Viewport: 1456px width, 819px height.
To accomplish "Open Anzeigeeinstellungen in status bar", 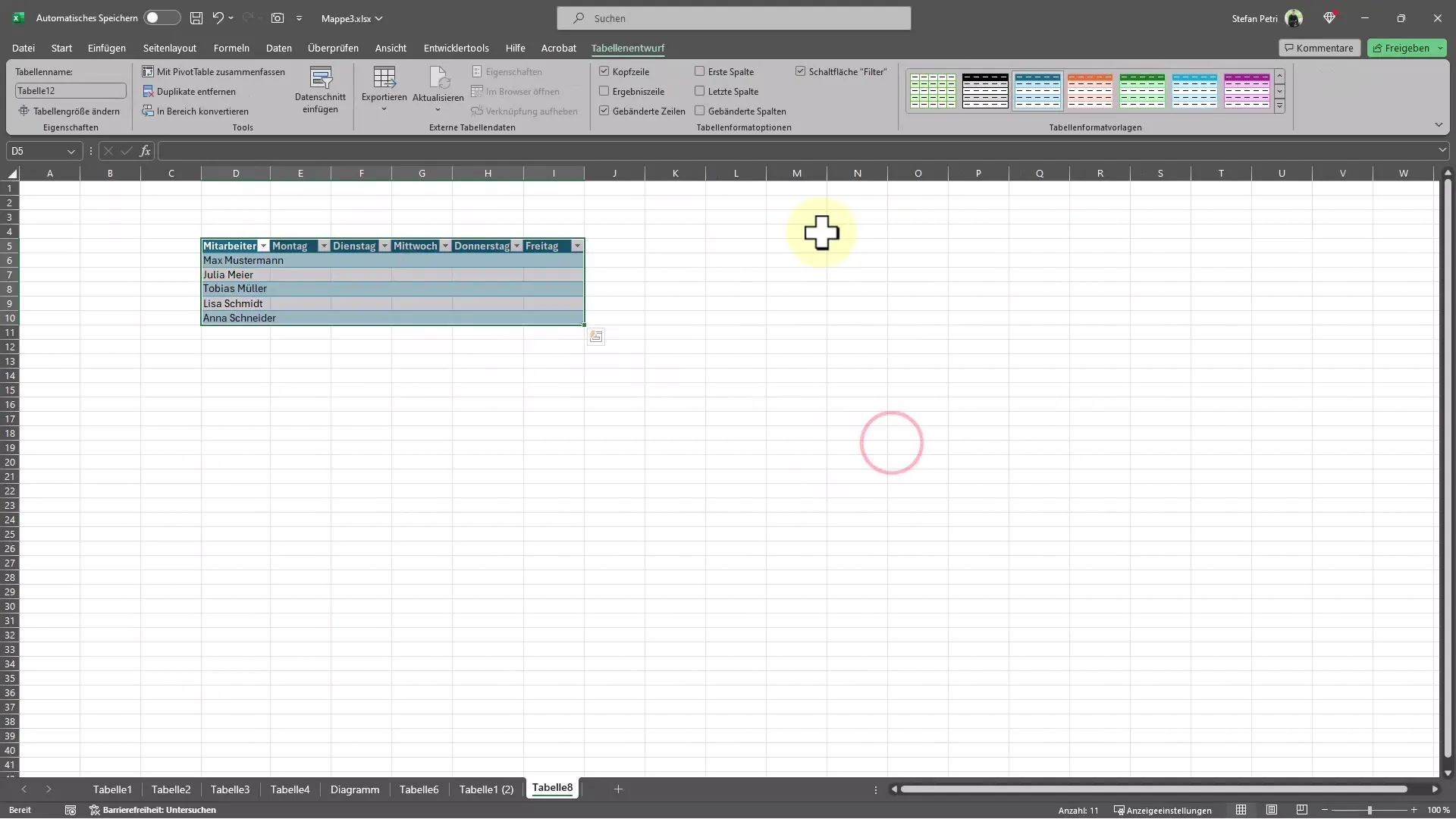I will point(1163,810).
